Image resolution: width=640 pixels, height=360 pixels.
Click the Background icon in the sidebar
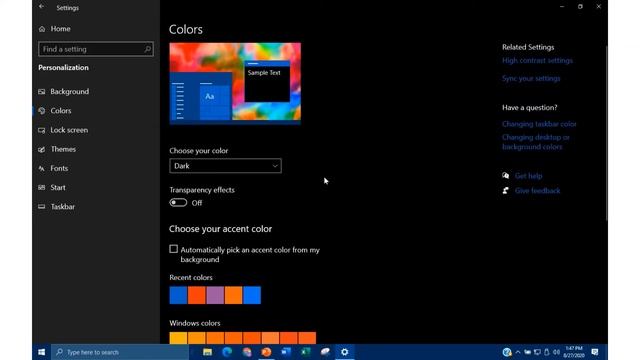point(42,91)
